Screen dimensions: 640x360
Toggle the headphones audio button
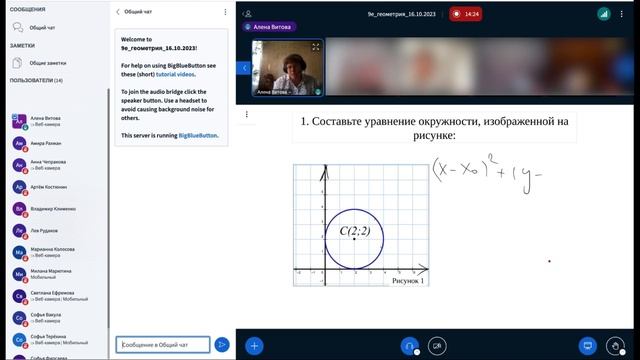tap(409, 346)
